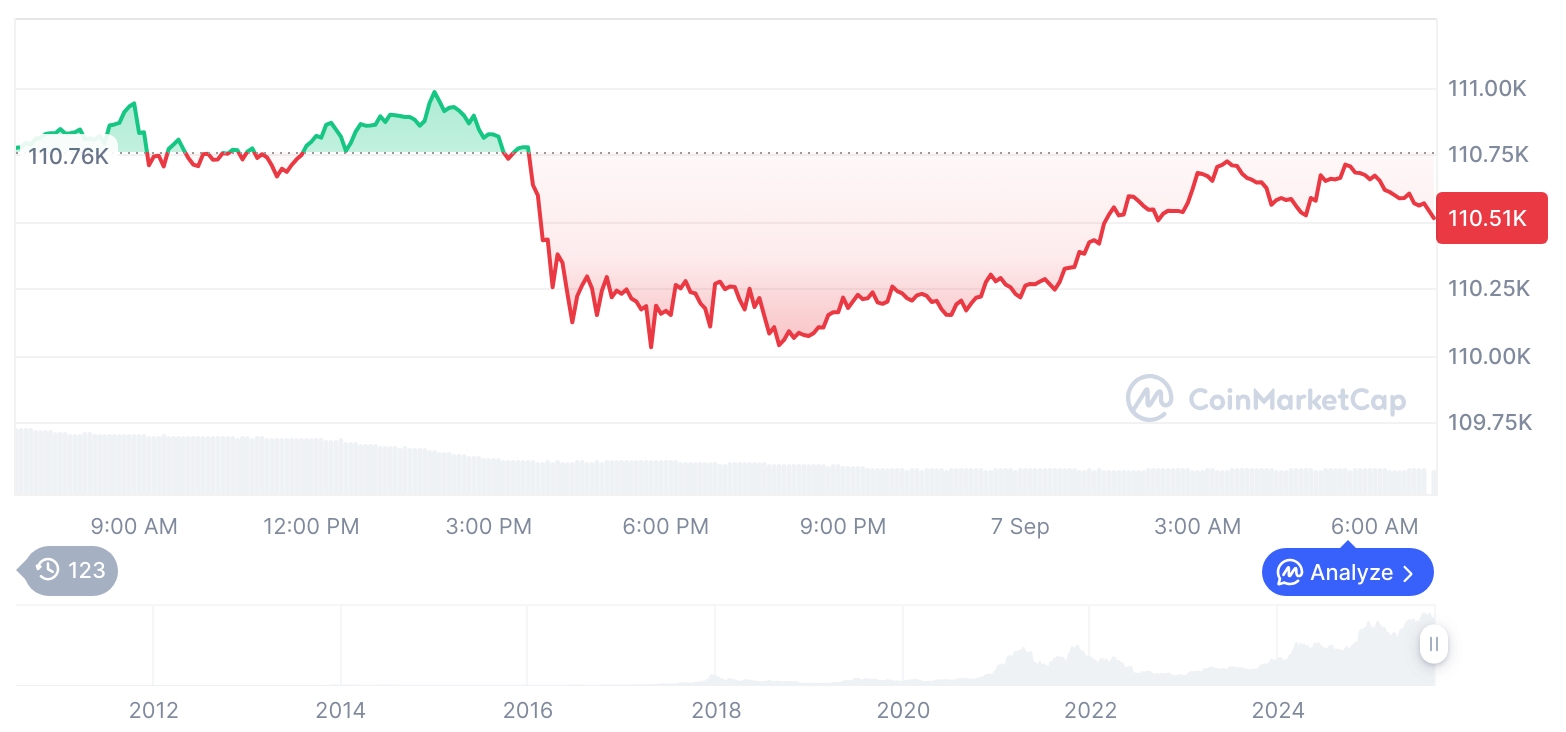1566x732 pixels.
Task: Click the 3:00 AM time axis label
Action: [x=1197, y=527]
